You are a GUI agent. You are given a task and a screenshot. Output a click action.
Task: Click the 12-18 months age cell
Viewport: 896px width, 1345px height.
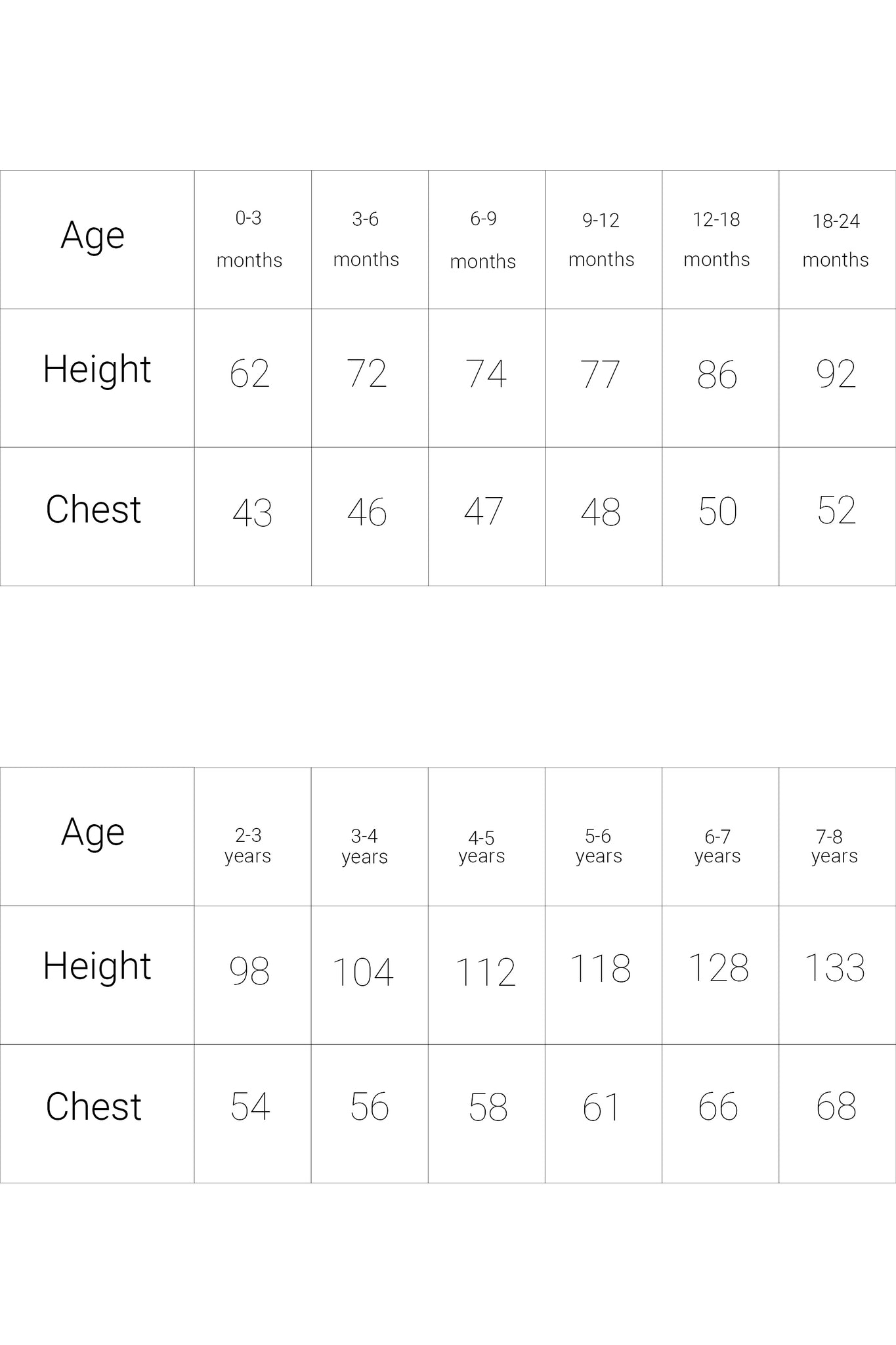(x=717, y=239)
